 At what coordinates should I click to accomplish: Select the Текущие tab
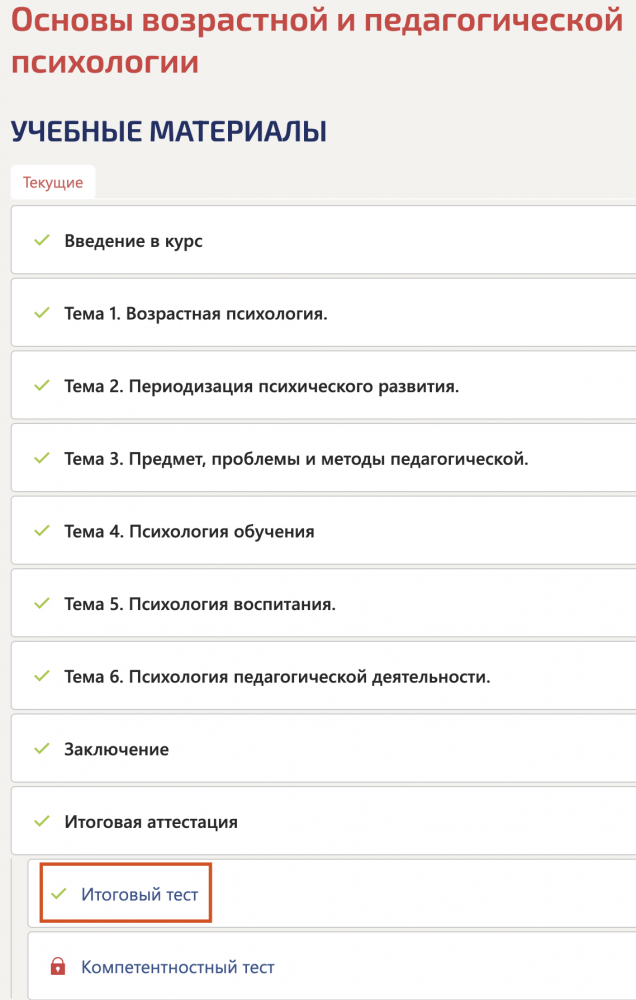click(x=53, y=183)
